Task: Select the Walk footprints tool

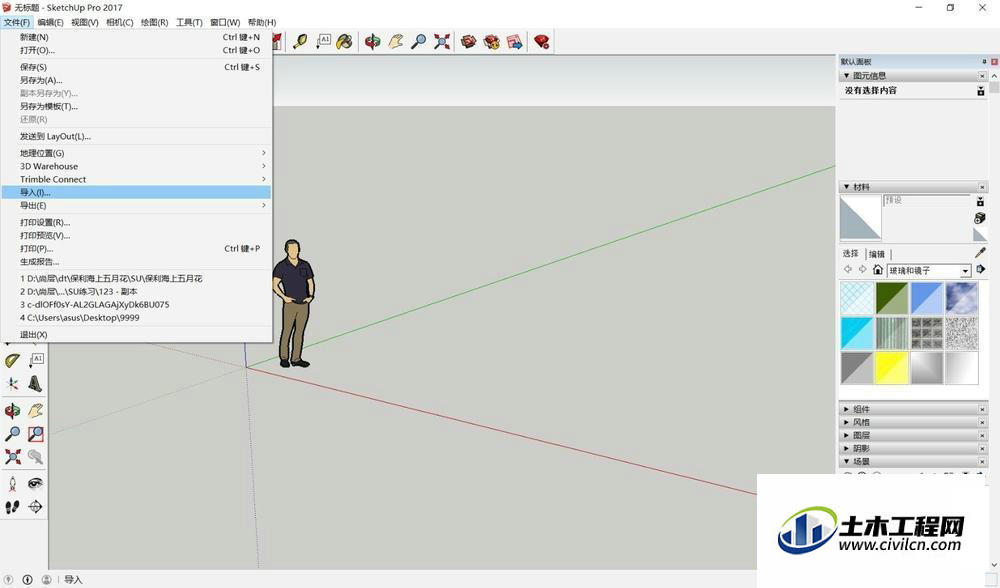Action: pos(12,507)
